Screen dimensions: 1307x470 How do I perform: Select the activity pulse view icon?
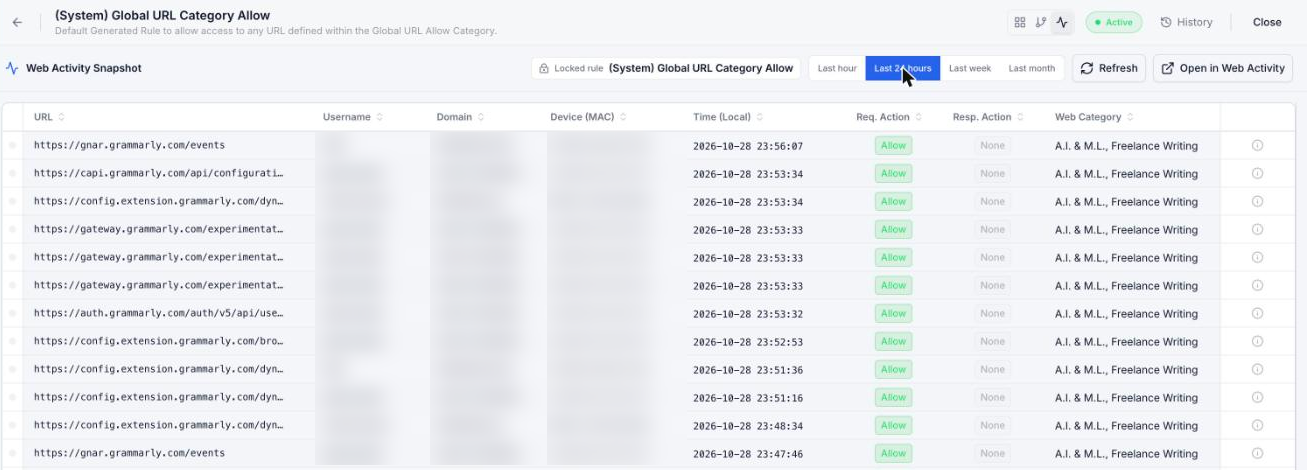click(1062, 22)
